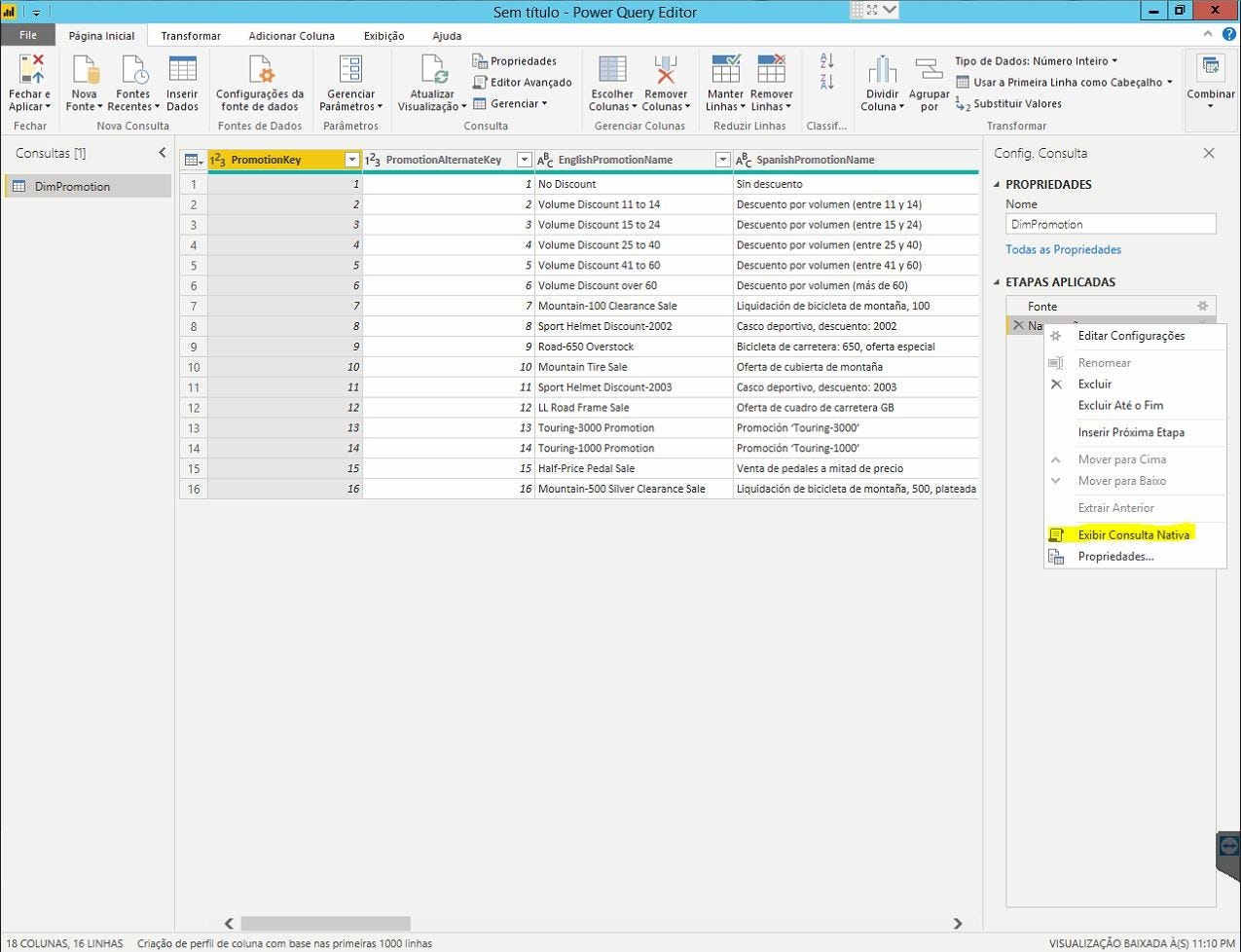Click the Agrupar por icon
1241x952 pixels.
click(929, 70)
